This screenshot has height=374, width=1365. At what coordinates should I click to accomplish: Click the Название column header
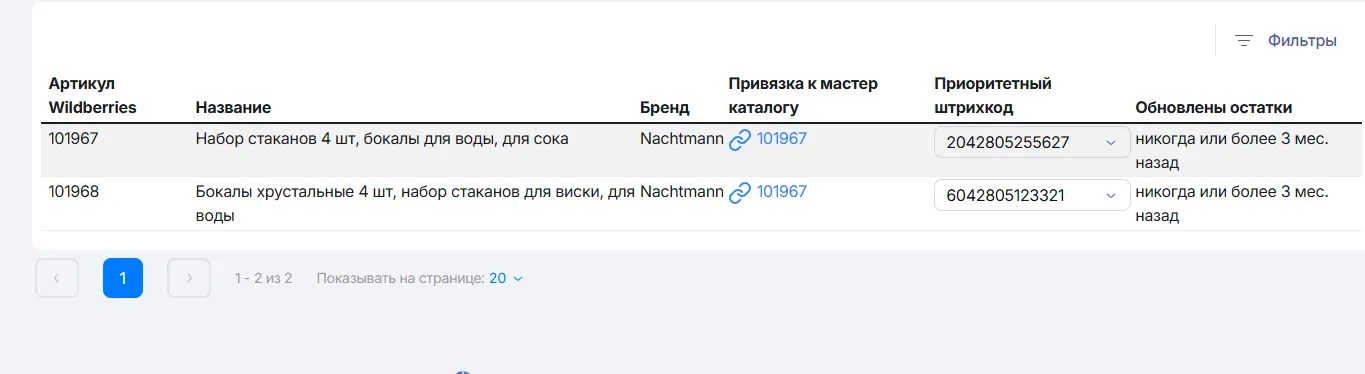pos(233,107)
